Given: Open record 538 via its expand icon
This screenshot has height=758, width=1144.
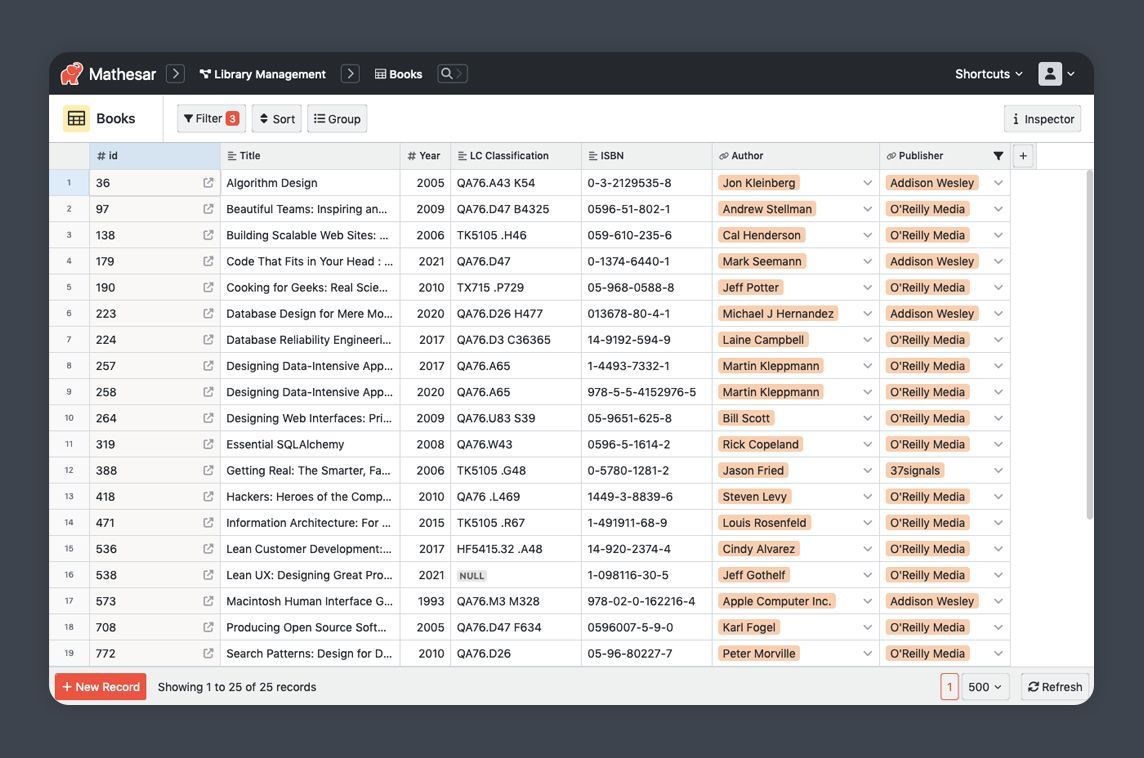Looking at the screenshot, I should (x=209, y=575).
